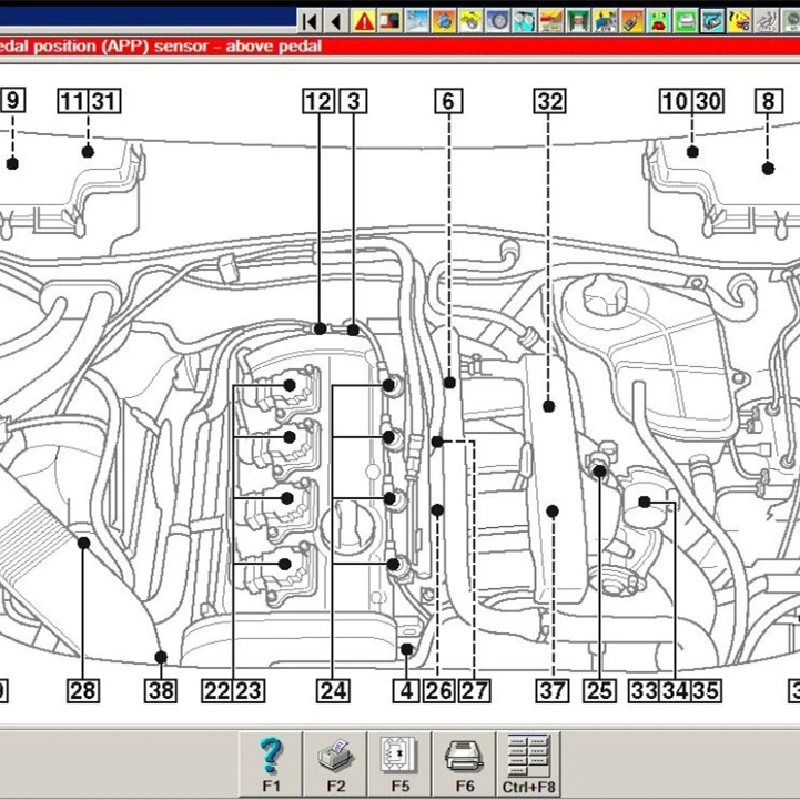The height and width of the screenshot is (800, 800).
Task: Click component label 6
Action: [x=448, y=101]
